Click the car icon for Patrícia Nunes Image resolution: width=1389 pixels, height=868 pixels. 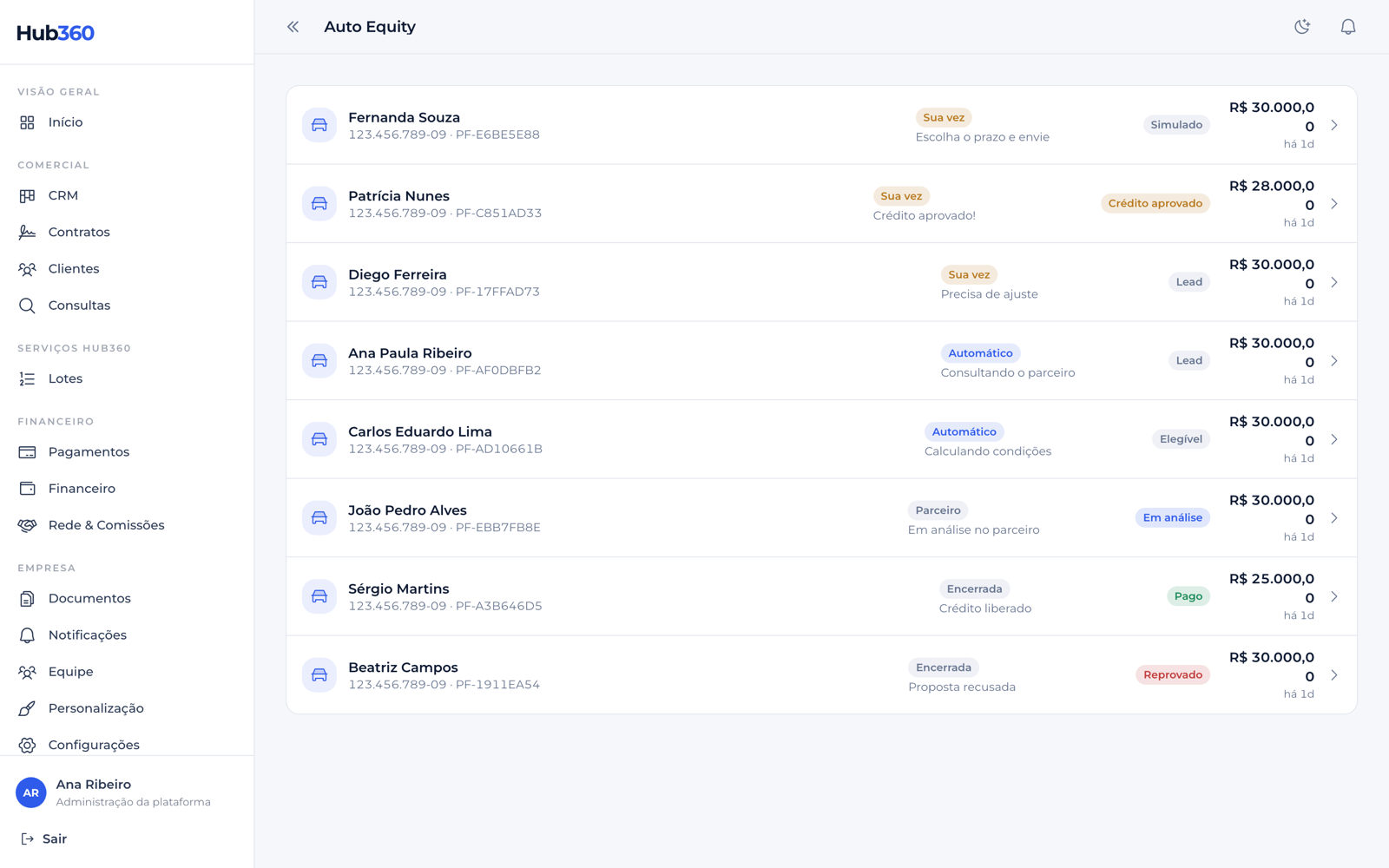point(319,204)
